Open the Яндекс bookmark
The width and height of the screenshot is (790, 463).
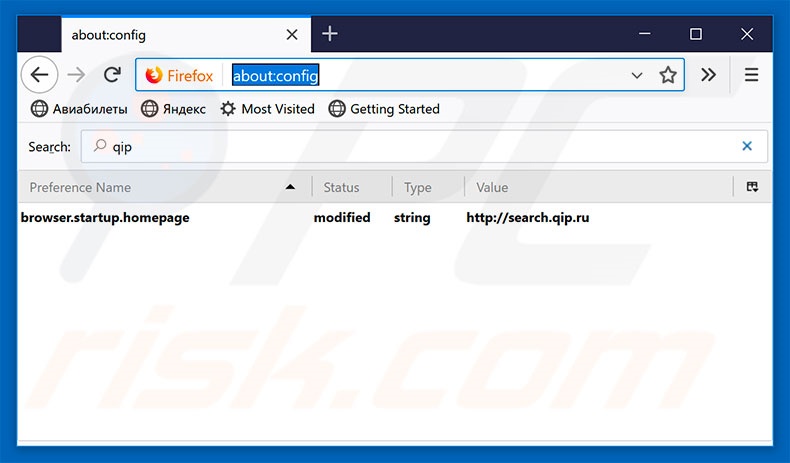coord(173,109)
